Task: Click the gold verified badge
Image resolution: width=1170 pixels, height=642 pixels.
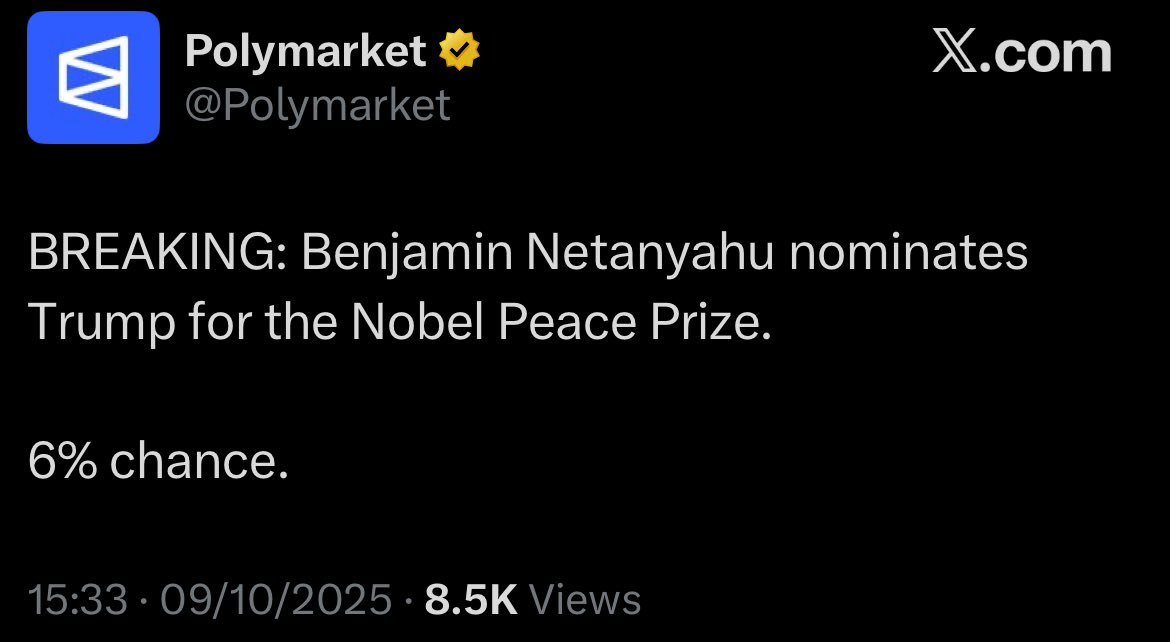Action: pos(460,51)
